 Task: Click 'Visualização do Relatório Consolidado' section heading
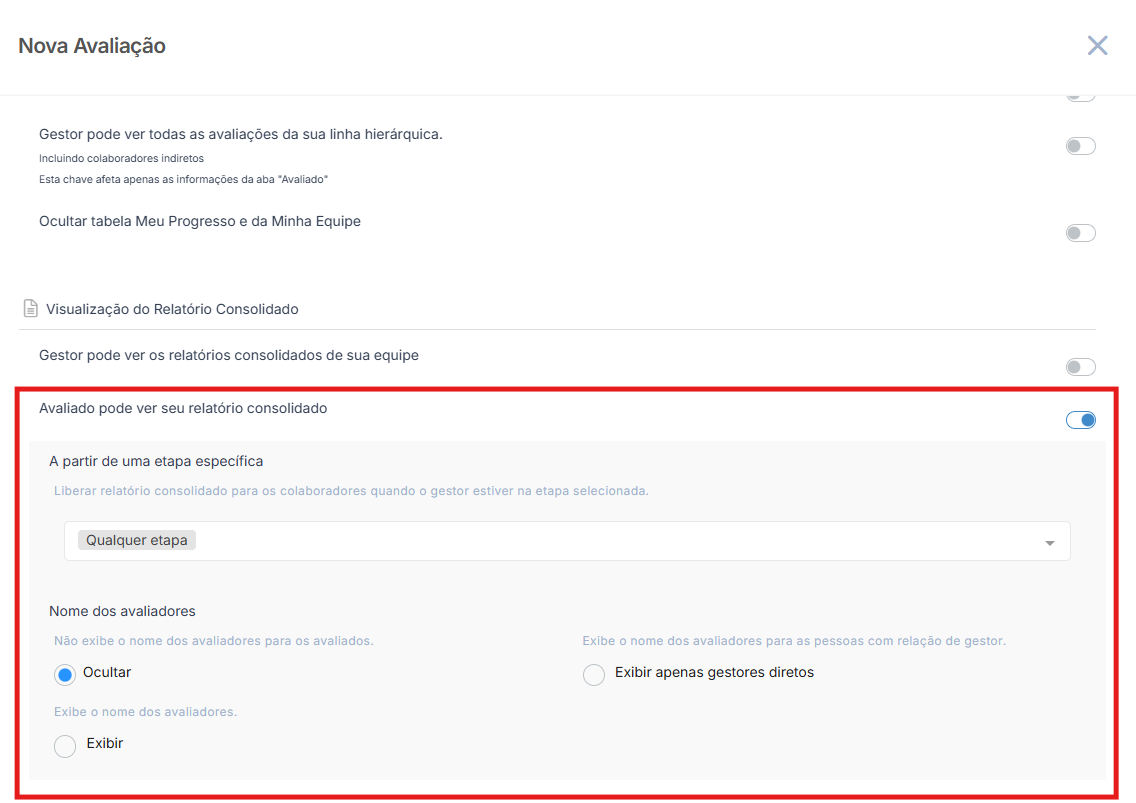pyautogui.click(x=172, y=309)
